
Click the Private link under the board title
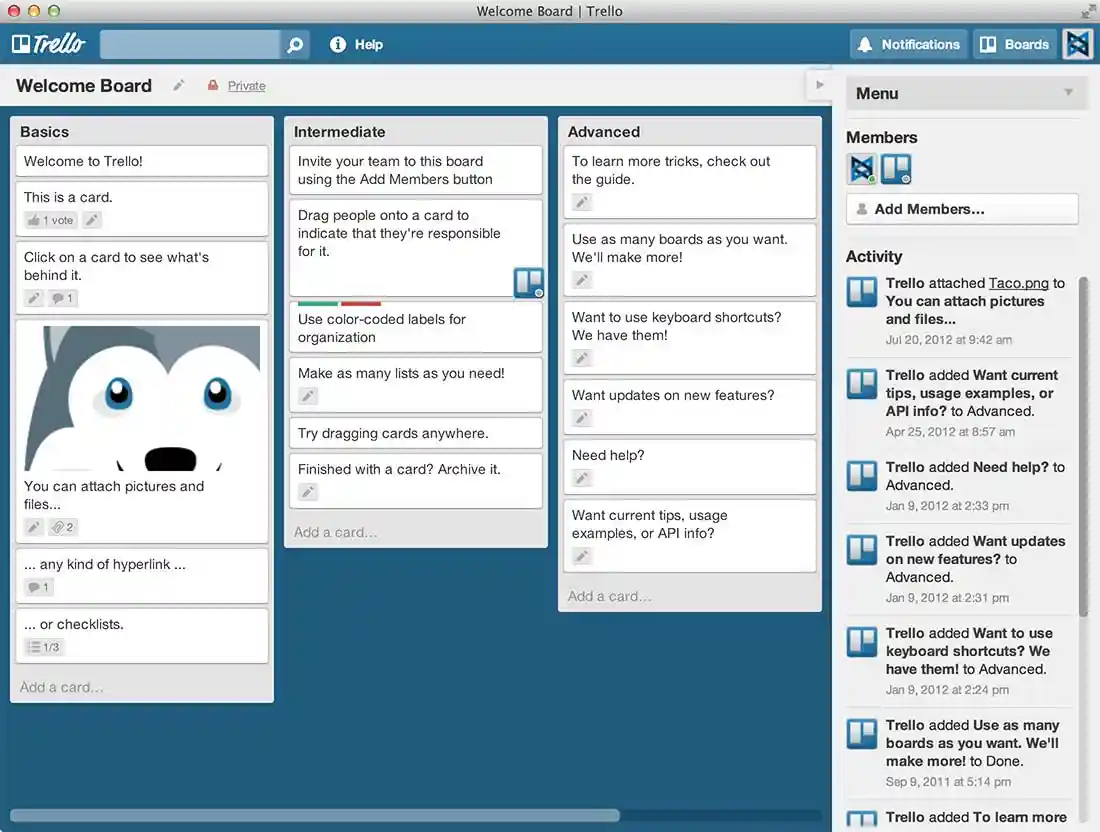tap(245, 86)
